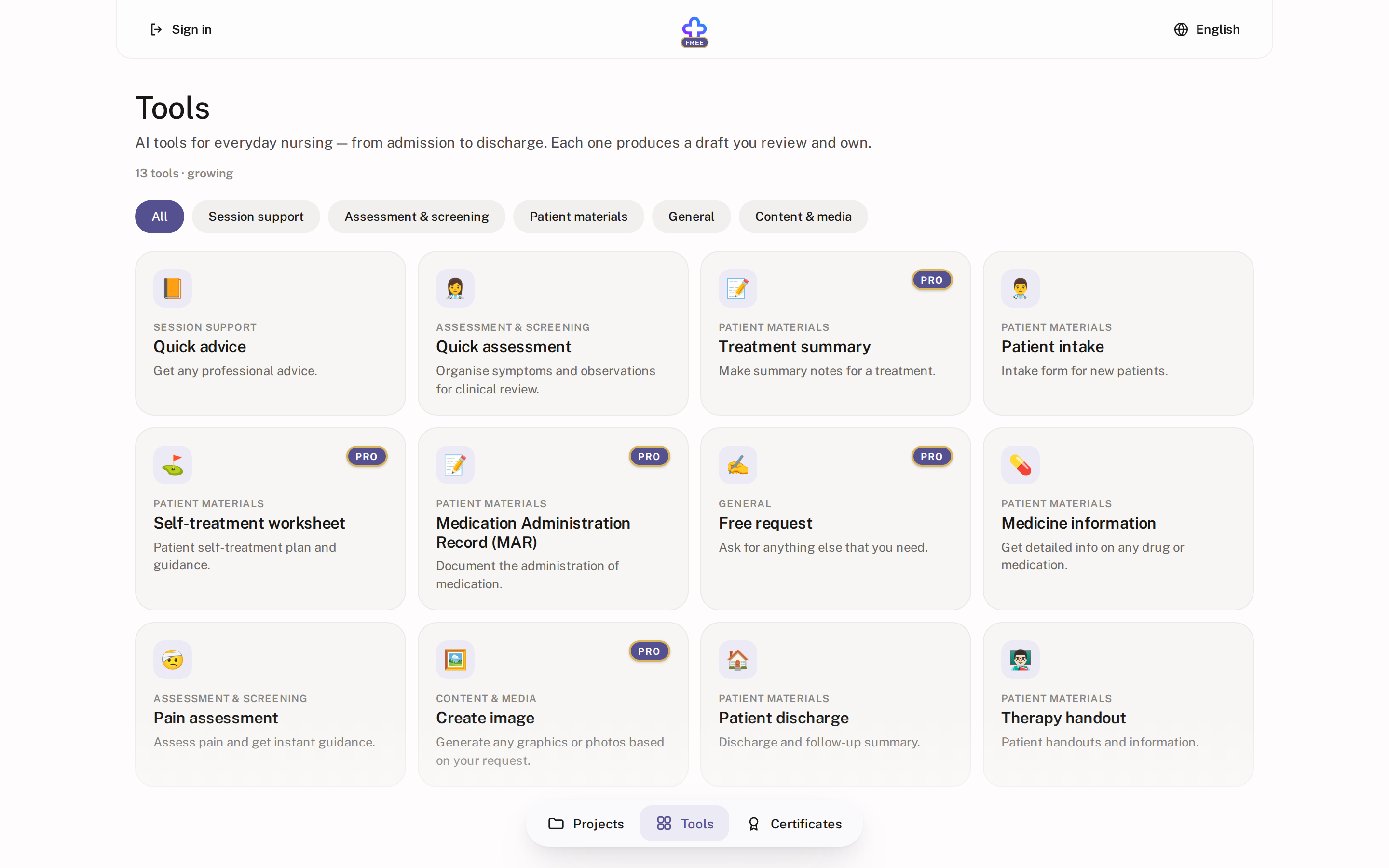Select the All filter chip

(160, 217)
